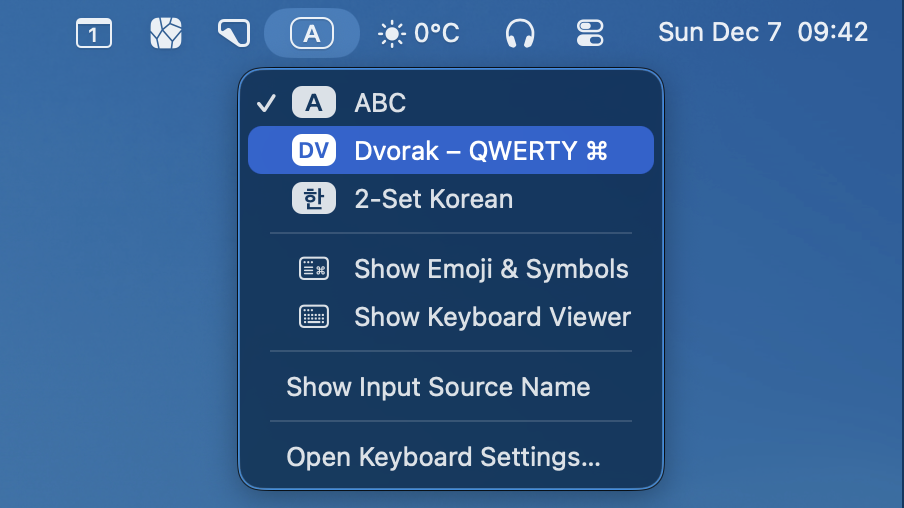
Task: Switch to Dvorak – QWERTY ⌘ layout
Action: [x=451, y=150]
